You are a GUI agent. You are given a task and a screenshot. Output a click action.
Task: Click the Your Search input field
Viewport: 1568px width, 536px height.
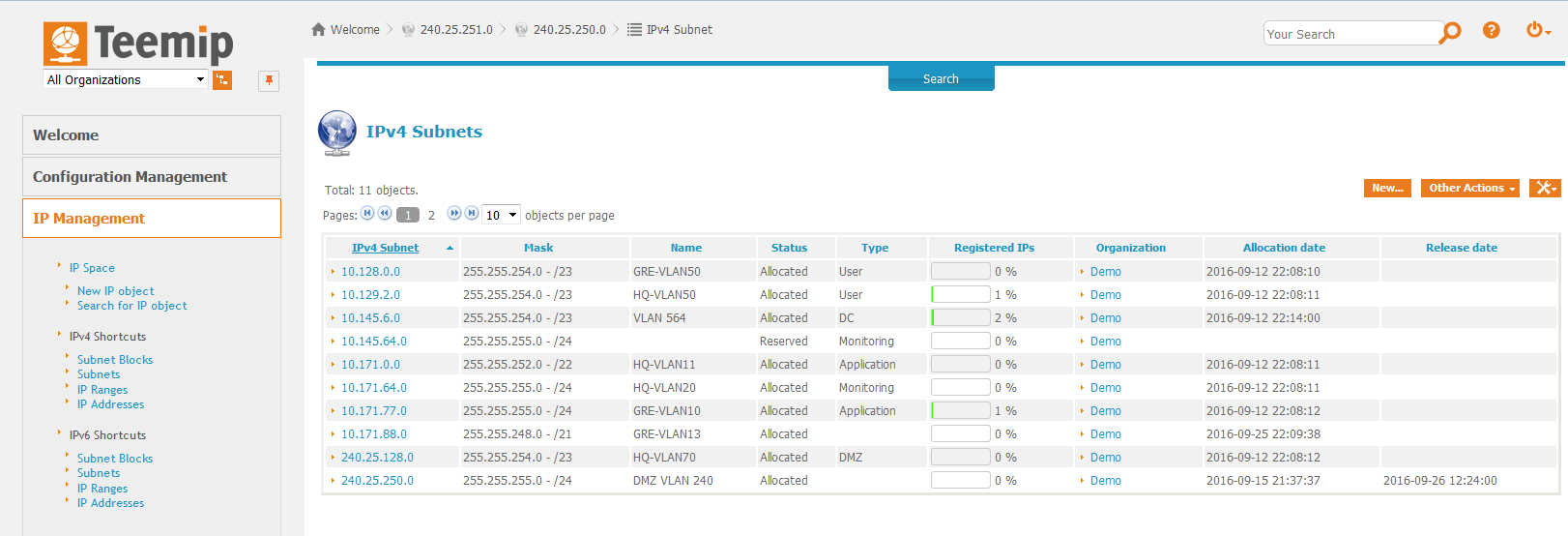pyautogui.click(x=1351, y=34)
